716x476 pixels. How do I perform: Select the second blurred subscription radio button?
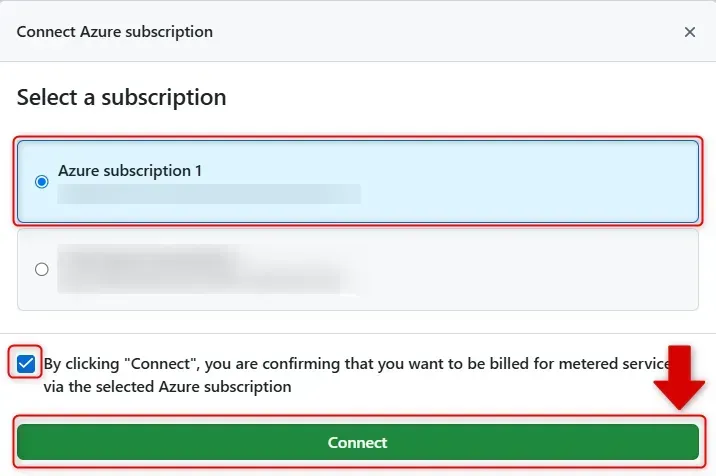(41, 269)
